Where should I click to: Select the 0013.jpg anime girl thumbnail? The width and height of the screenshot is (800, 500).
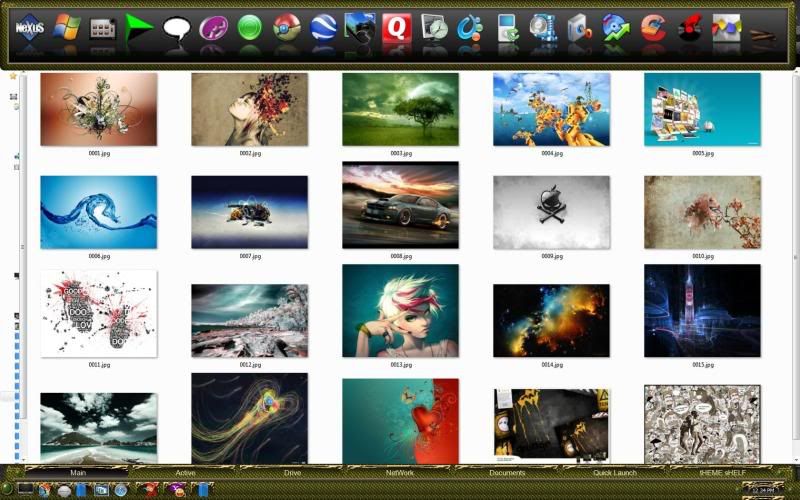(401, 311)
